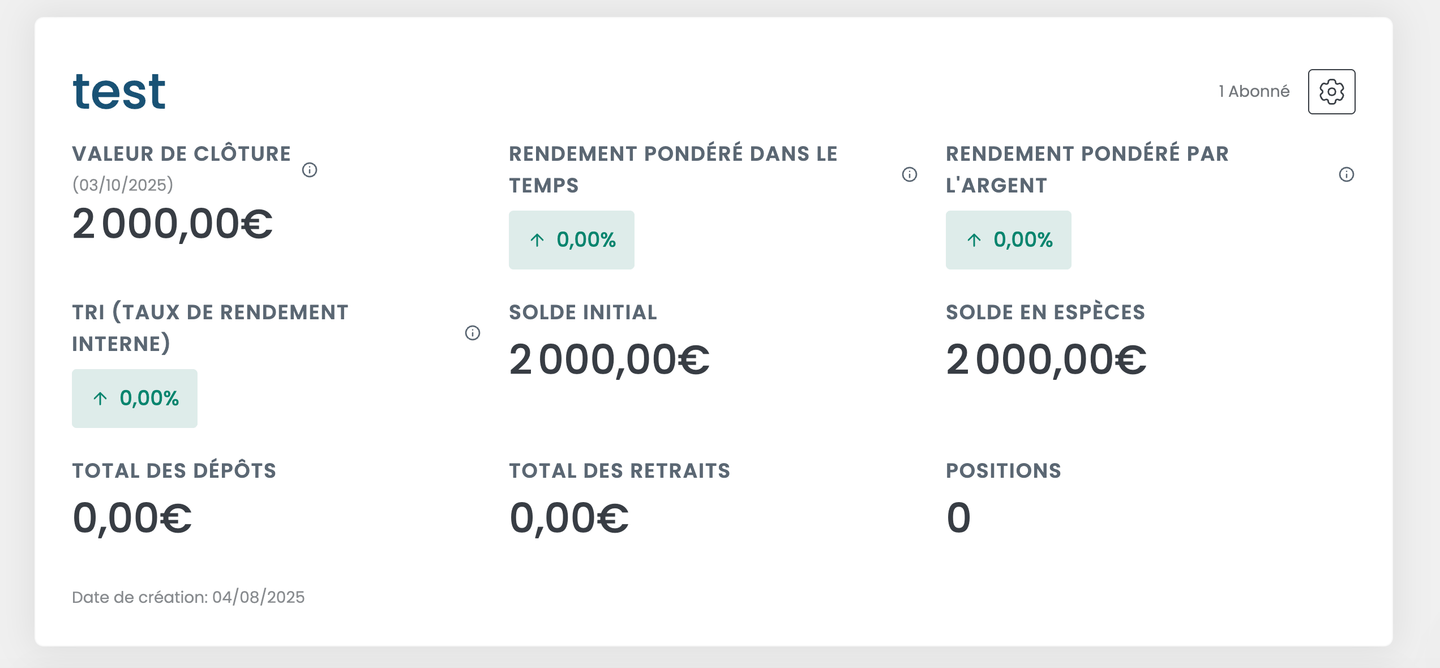Click the Date de création text

(x=188, y=598)
